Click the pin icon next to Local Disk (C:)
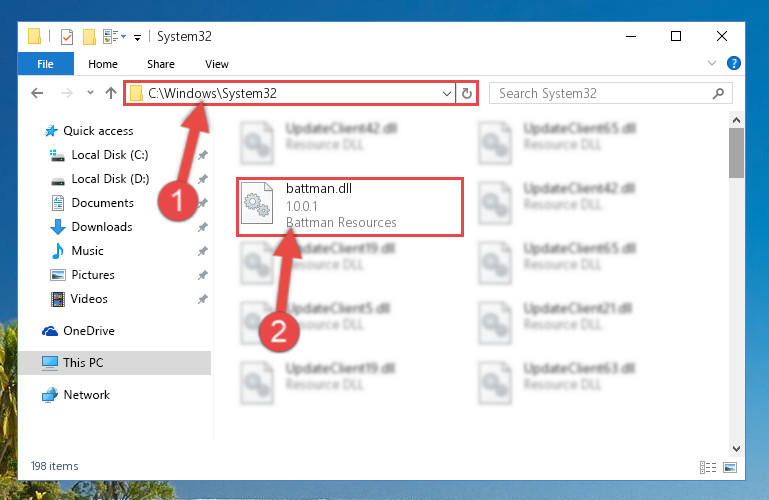Viewport: 769px width, 500px height. 202,155
